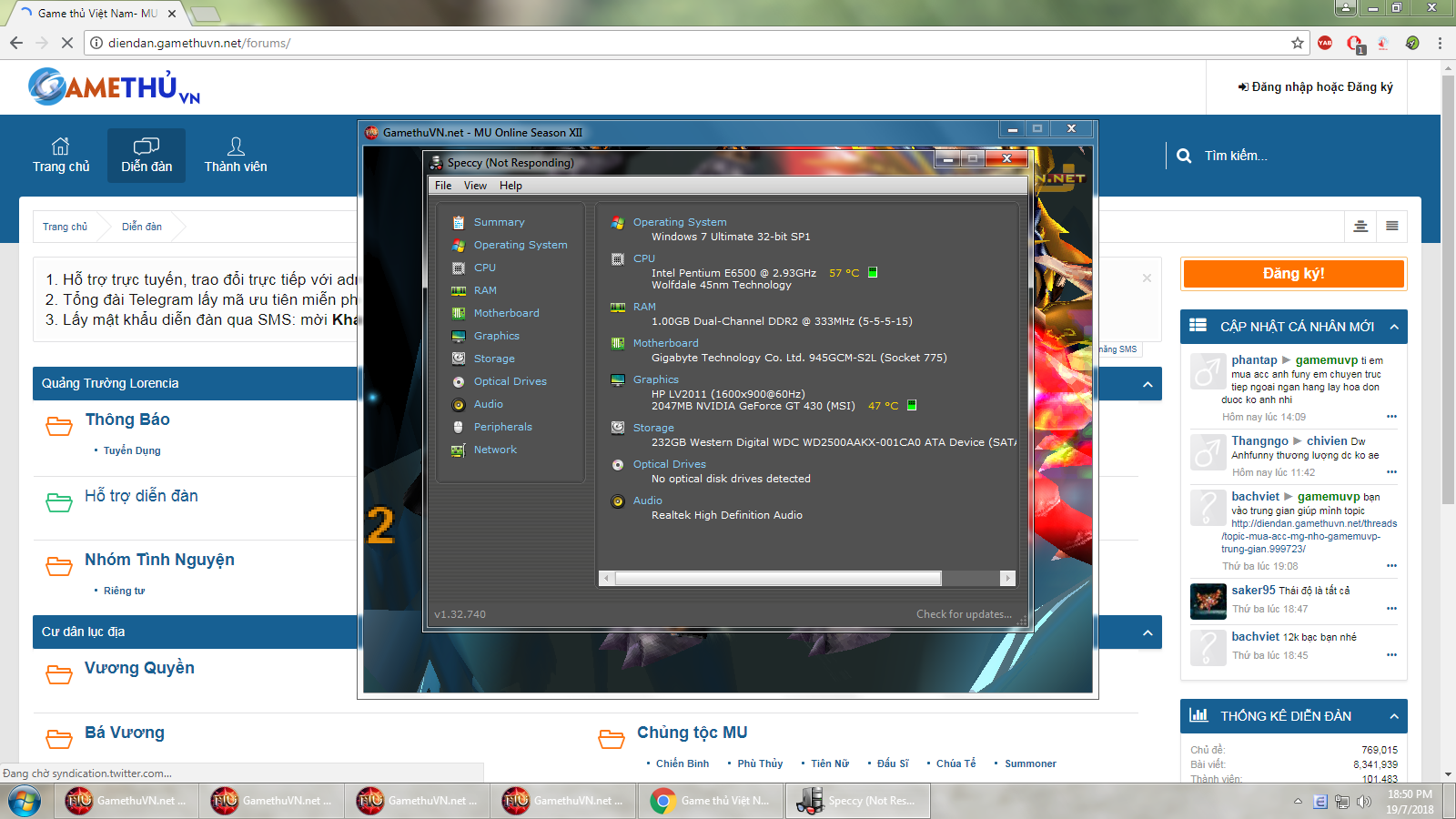The image size is (1456, 819).
Task: Open Vương Quyền forum
Action: tap(139, 668)
